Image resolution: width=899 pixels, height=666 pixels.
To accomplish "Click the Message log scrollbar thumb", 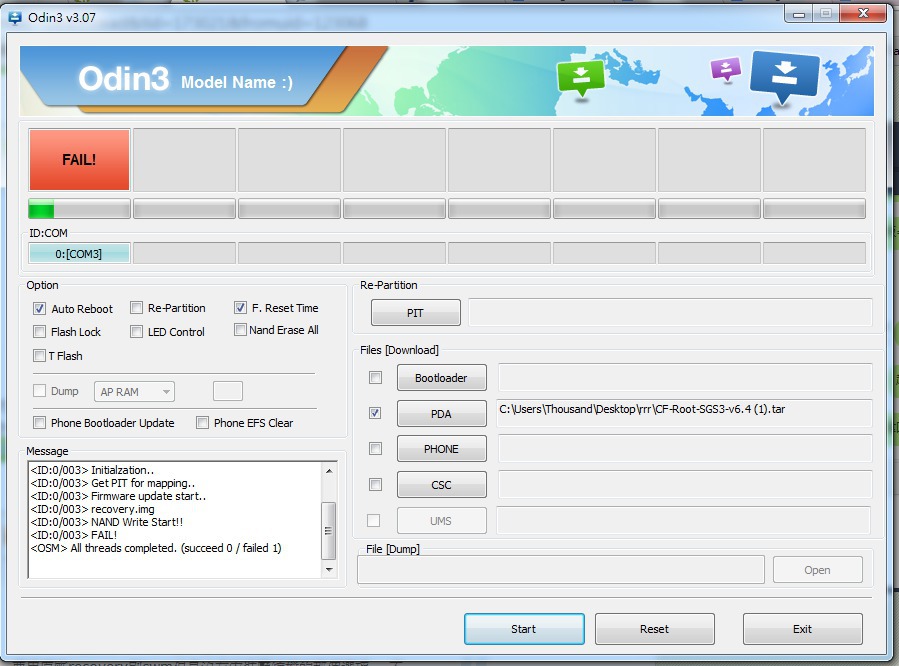I will coord(329,530).
